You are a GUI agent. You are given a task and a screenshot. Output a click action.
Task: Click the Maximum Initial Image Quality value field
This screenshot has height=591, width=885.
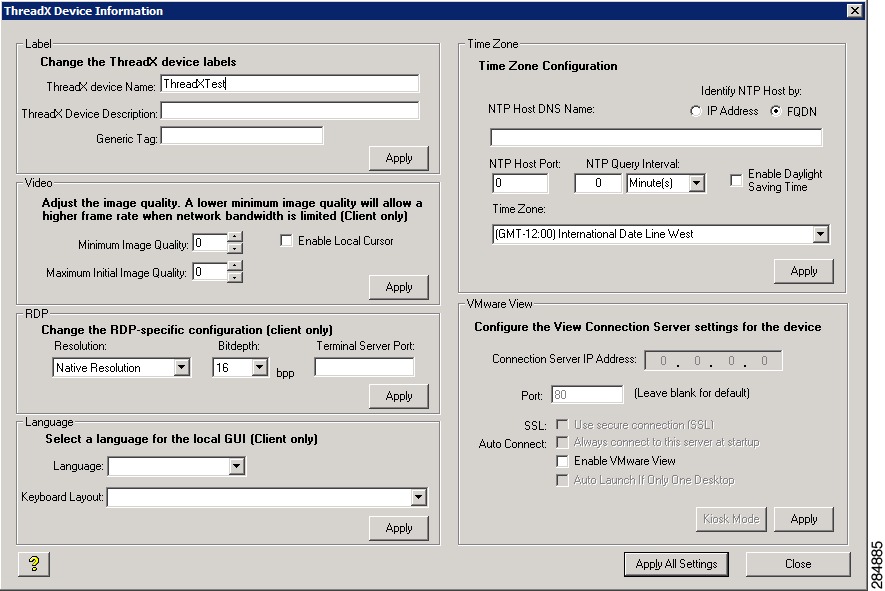(210, 271)
